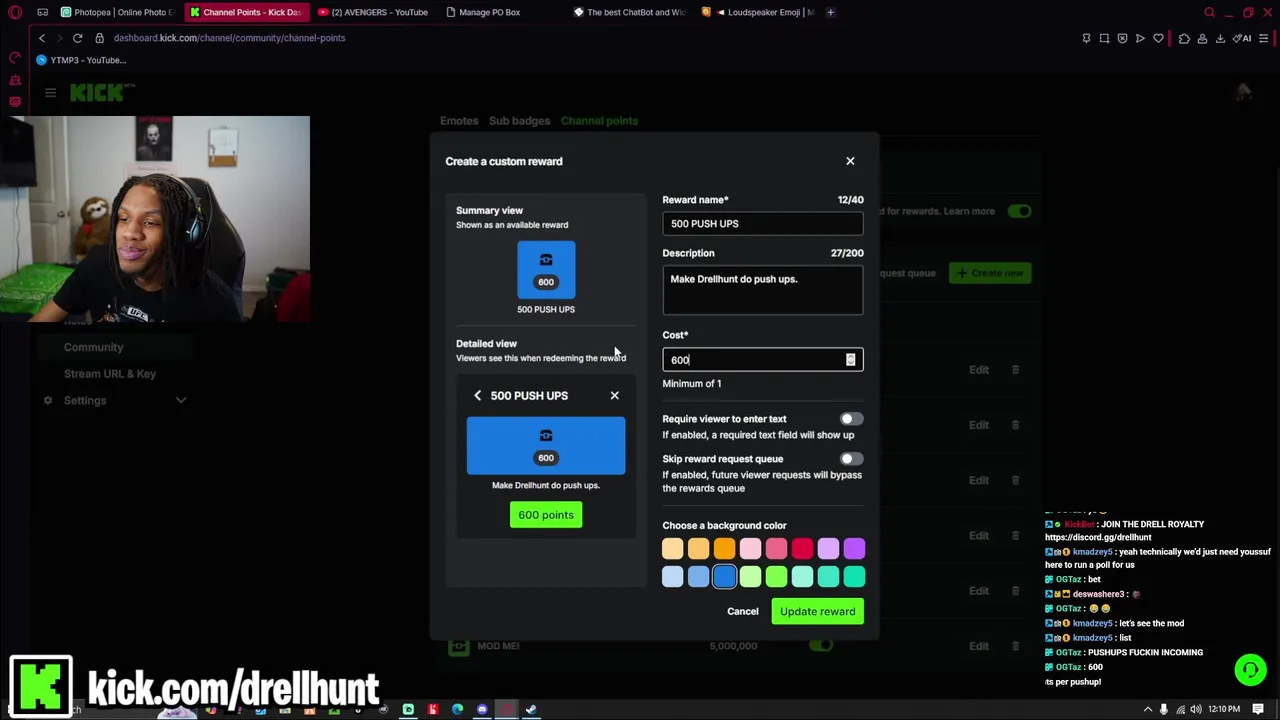
Task: Click the back arrow in detailed view
Action: click(478, 396)
